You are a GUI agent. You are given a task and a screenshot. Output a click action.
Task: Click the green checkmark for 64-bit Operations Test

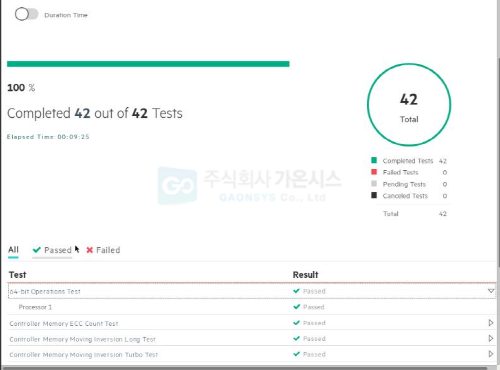[x=296, y=291]
